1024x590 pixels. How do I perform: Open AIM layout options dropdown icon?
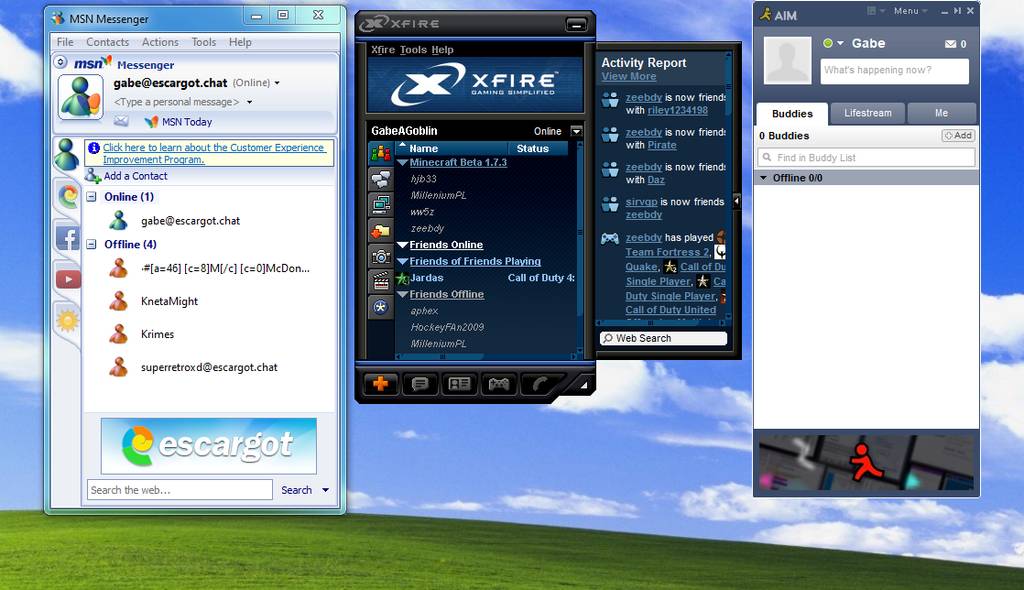pyautogui.click(x=875, y=11)
